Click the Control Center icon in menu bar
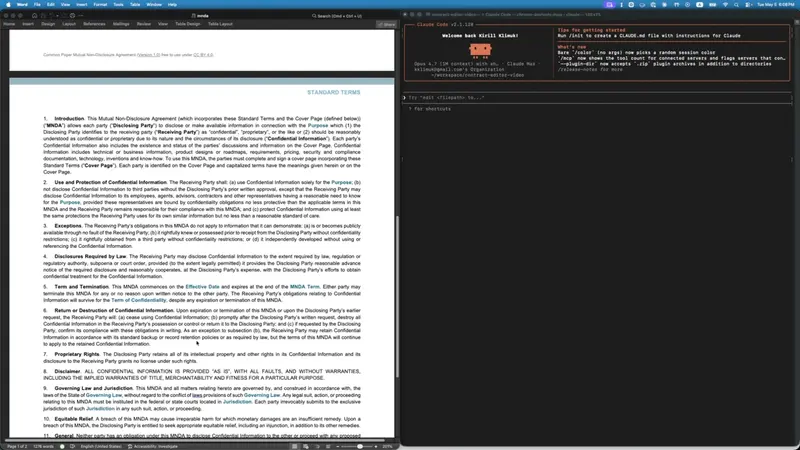The image size is (800, 450). (748, 5)
